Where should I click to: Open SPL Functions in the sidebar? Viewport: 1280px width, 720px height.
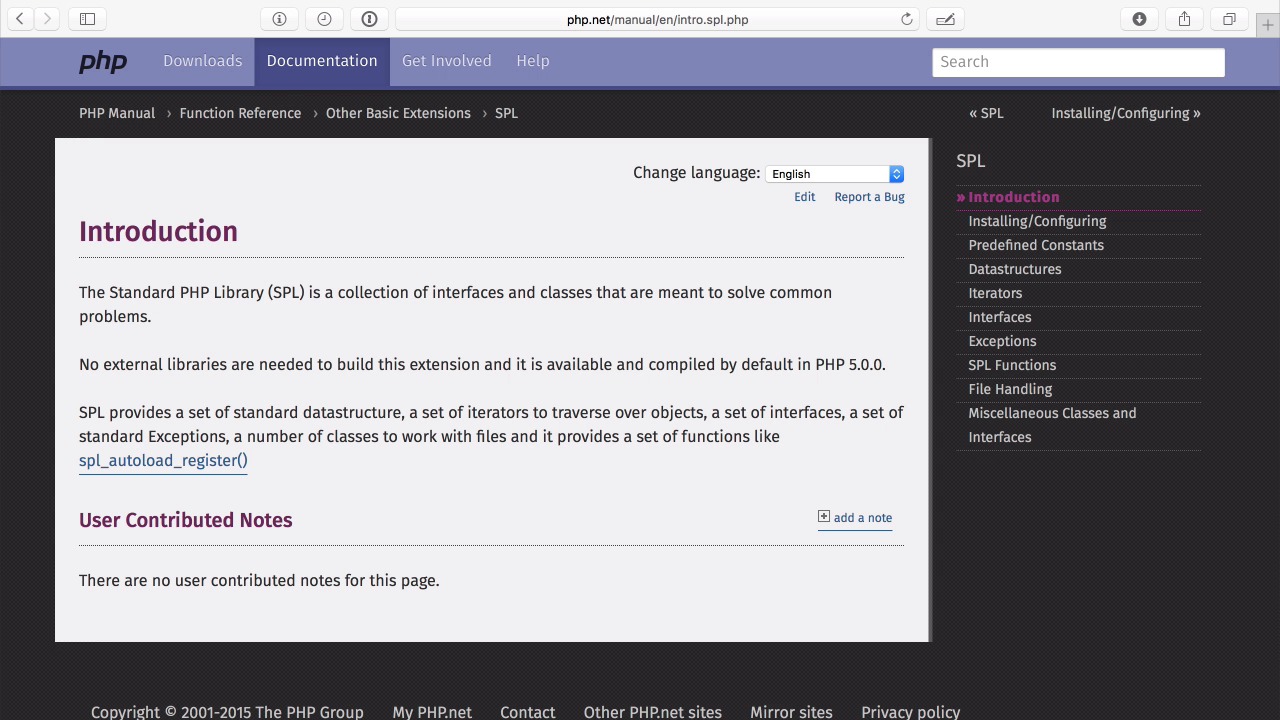point(1012,365)
